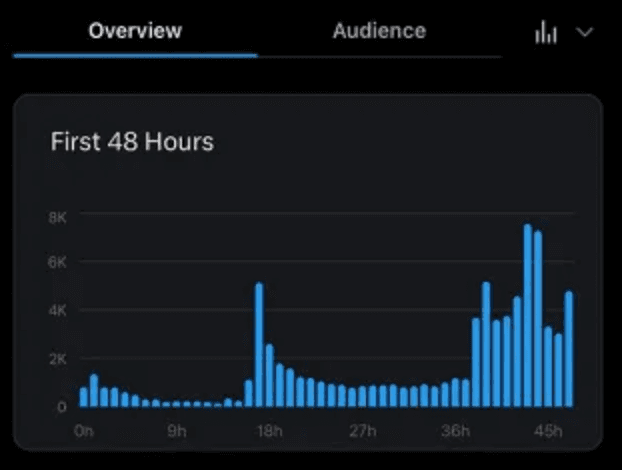Click the 18h label on the x-axis
Screen dimensions: 622x470
click(x=268, y=432)
